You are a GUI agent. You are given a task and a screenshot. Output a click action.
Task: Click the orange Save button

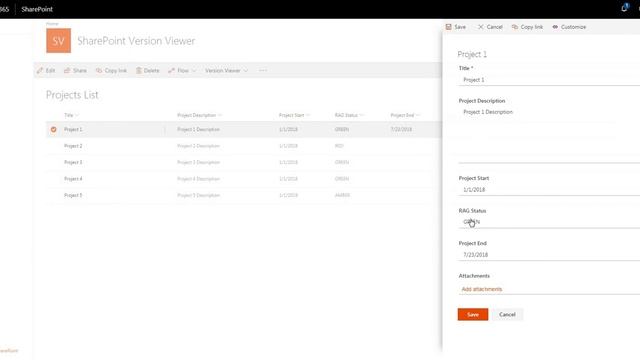473,314
